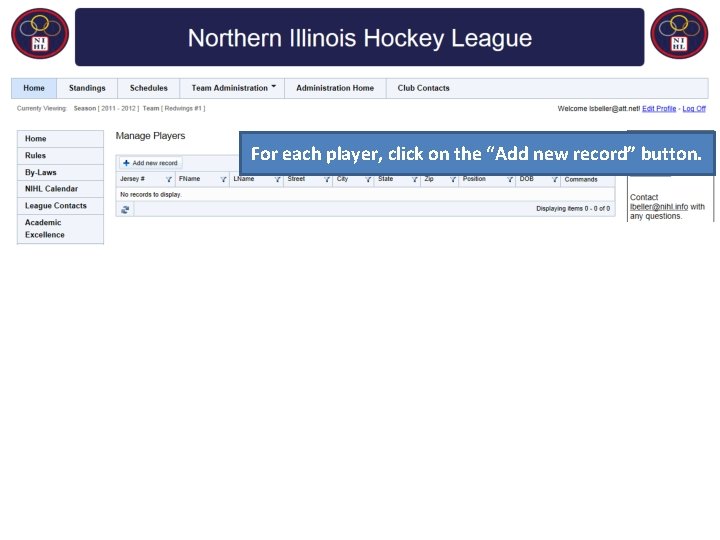
Task: Click the 'Season [ 2011 - 2012 ]' text
Action: [x=106, y=108]
